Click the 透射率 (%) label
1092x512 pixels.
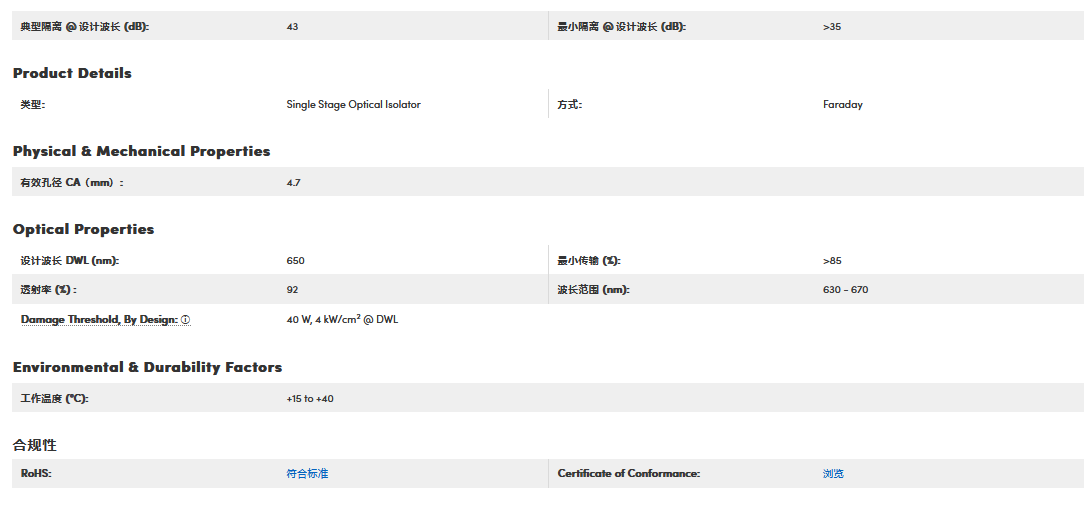pos(48,290)
